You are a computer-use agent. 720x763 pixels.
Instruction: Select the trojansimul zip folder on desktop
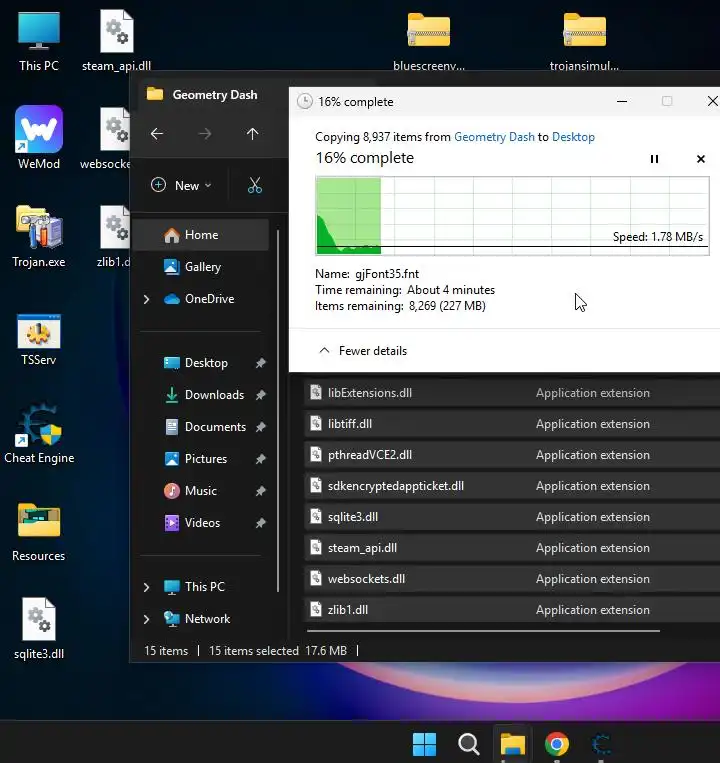point(584,41)
